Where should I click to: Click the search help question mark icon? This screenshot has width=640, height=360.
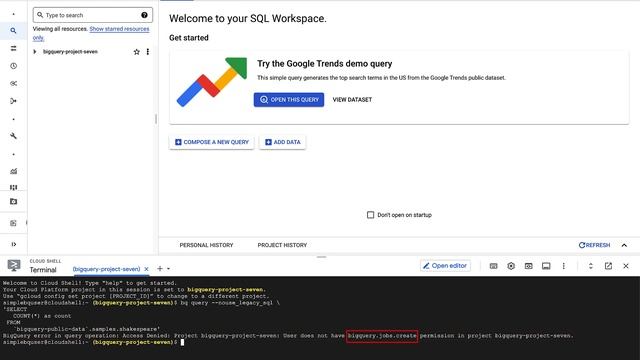tap(144, 15)
